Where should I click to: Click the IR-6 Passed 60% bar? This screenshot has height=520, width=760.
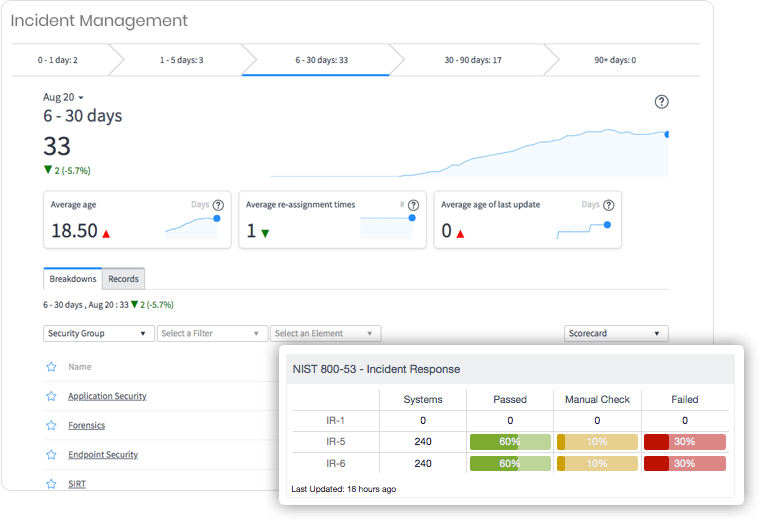[x=510, y=464]
